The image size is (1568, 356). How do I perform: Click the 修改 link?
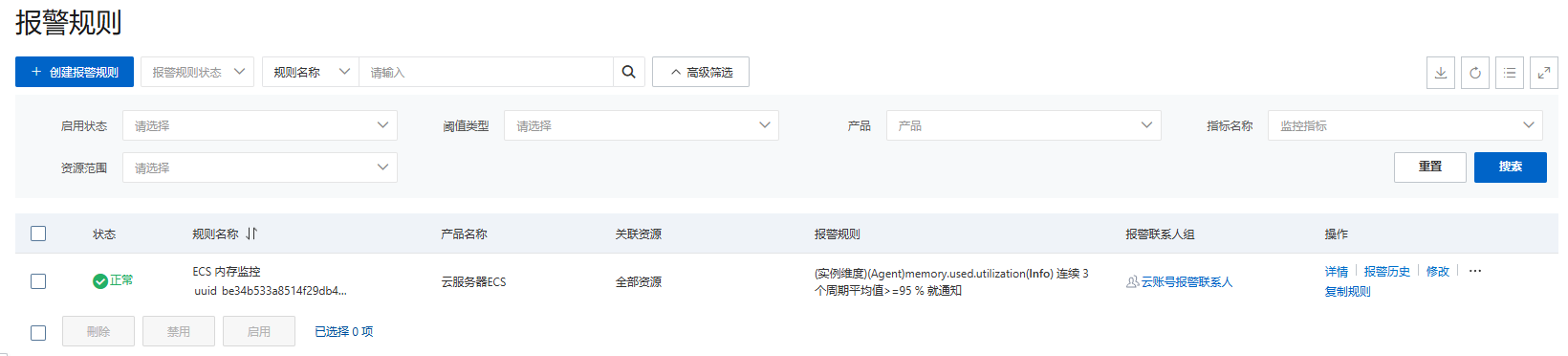click(x=1438, y=272)
